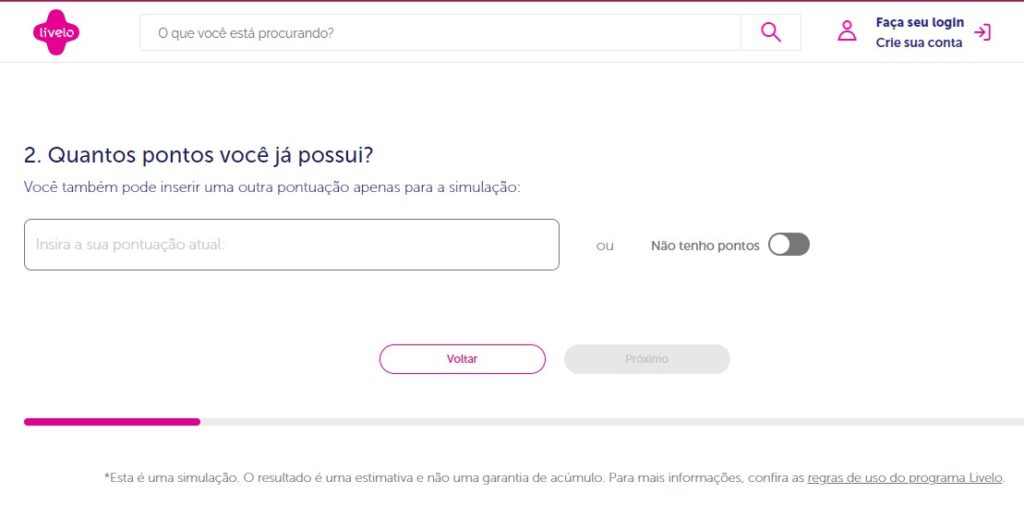This screenshot has height=505, width=1024.
Task: Enable the Não tenho pontos switch
Action: 788,245
